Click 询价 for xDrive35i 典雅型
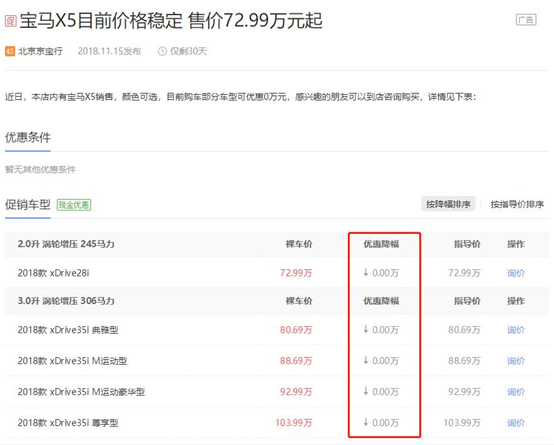This screenshot has width=554, height=445. coord(516,330)
